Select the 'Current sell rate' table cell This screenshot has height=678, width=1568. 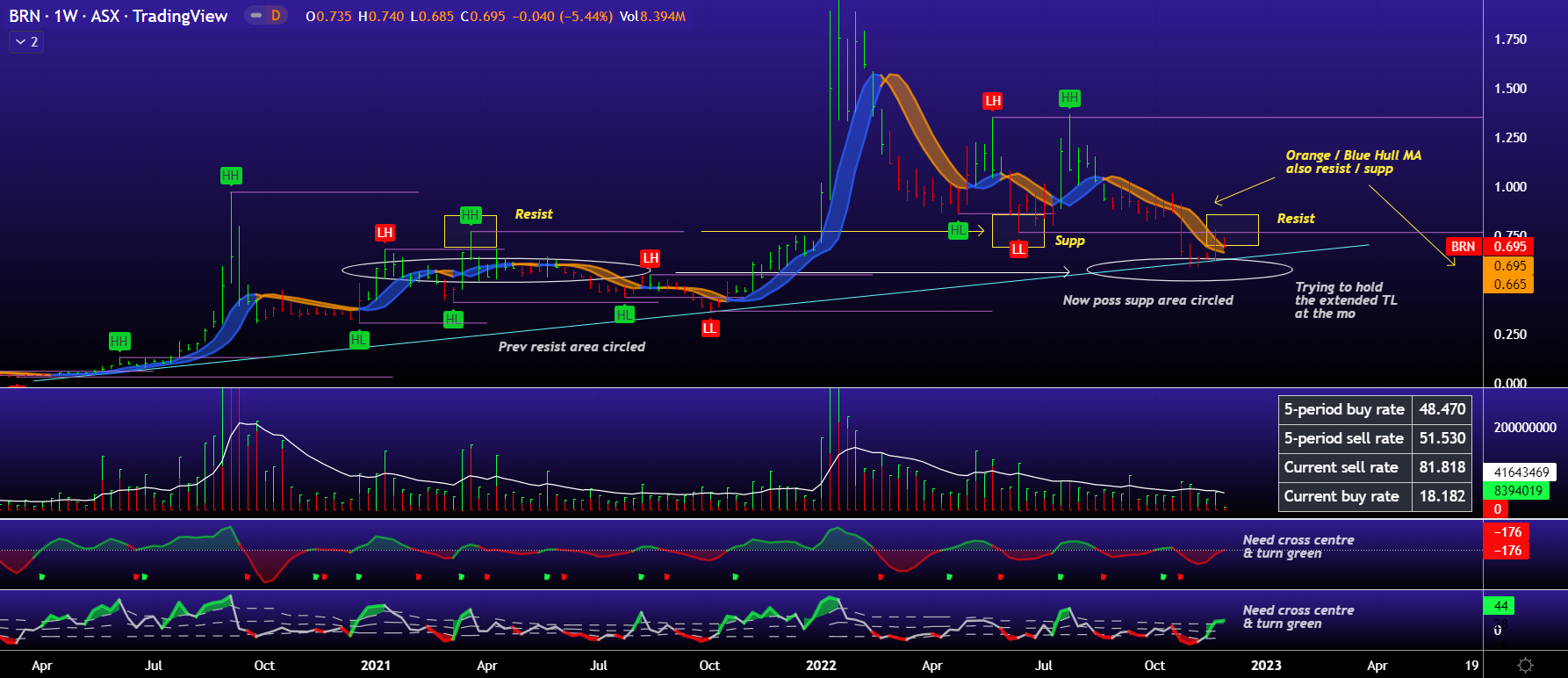pyautogui.click(x=1341, y=467)
